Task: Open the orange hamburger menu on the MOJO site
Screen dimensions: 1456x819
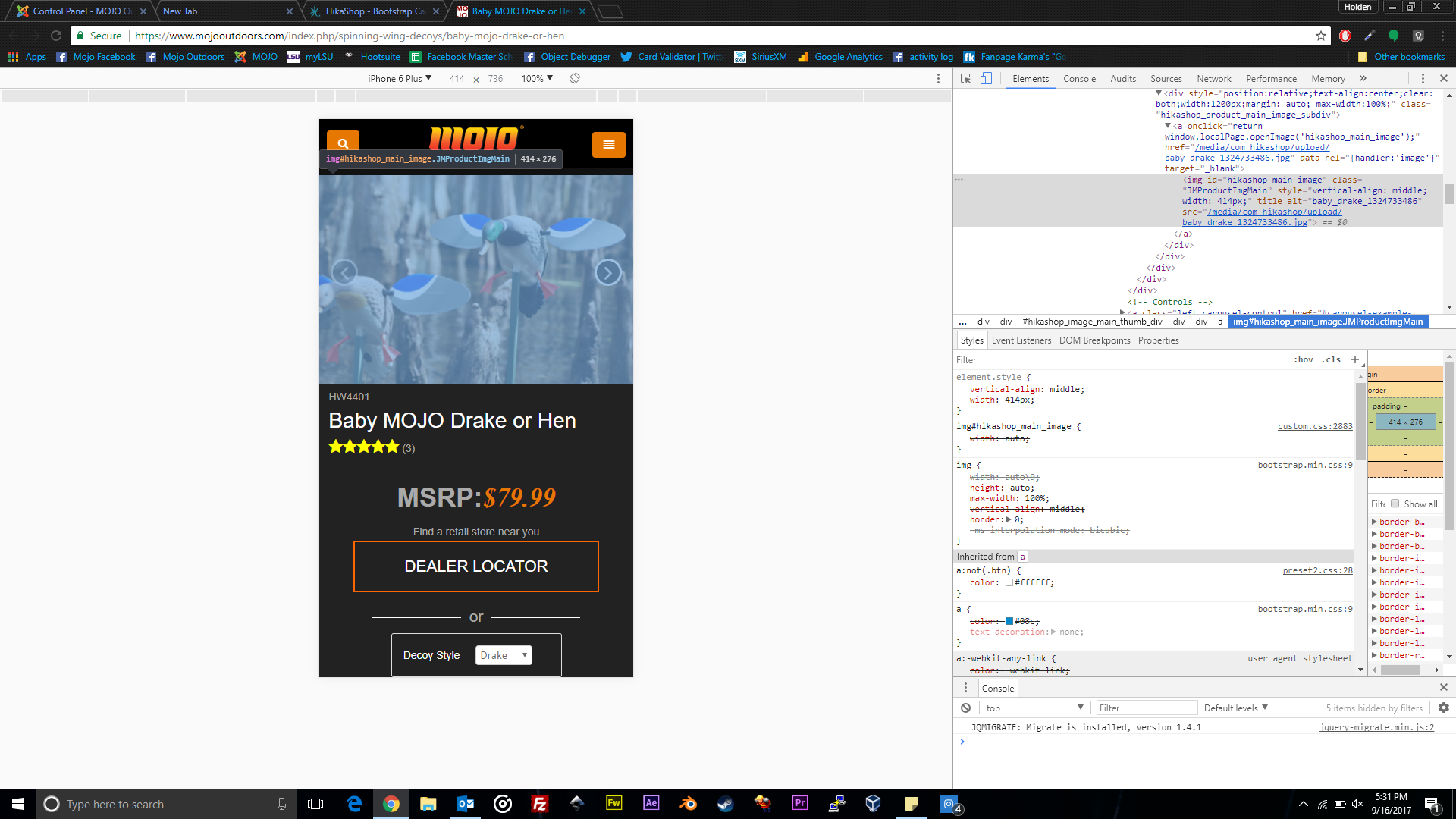Action: tap(608, 144)
